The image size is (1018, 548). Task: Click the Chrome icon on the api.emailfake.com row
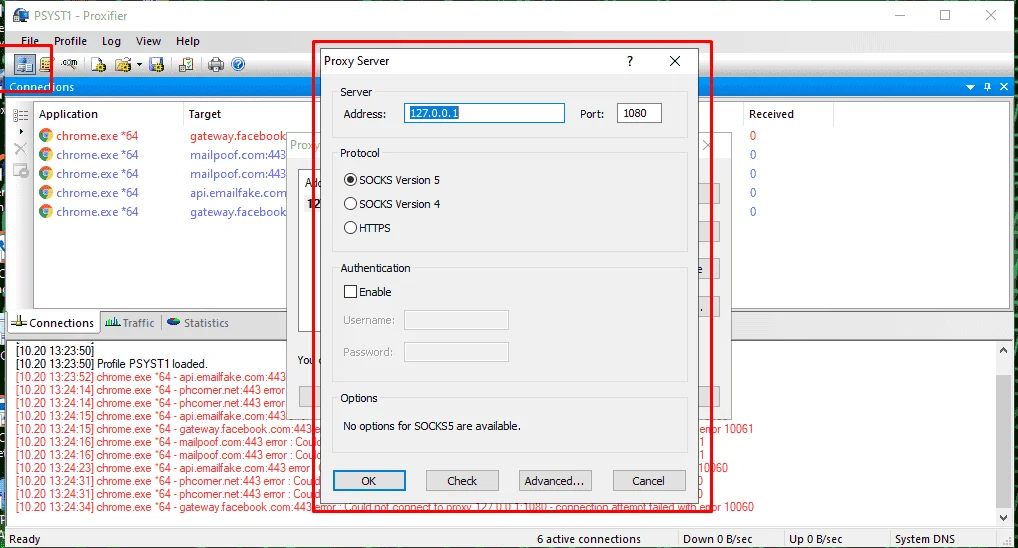coord(45,193)
